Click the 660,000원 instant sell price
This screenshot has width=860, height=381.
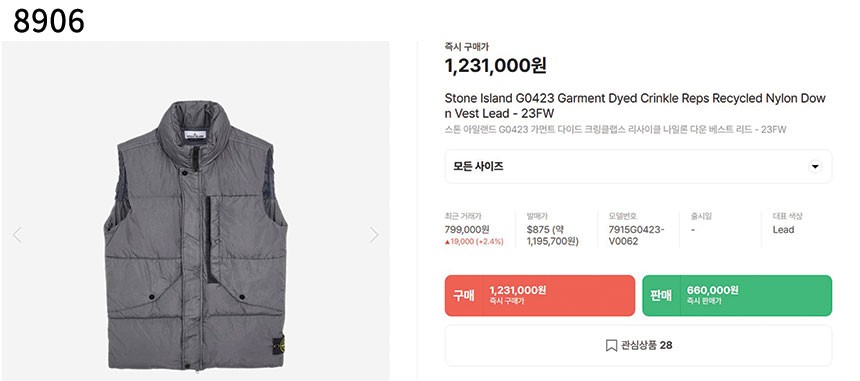click(x=712, y=290)
